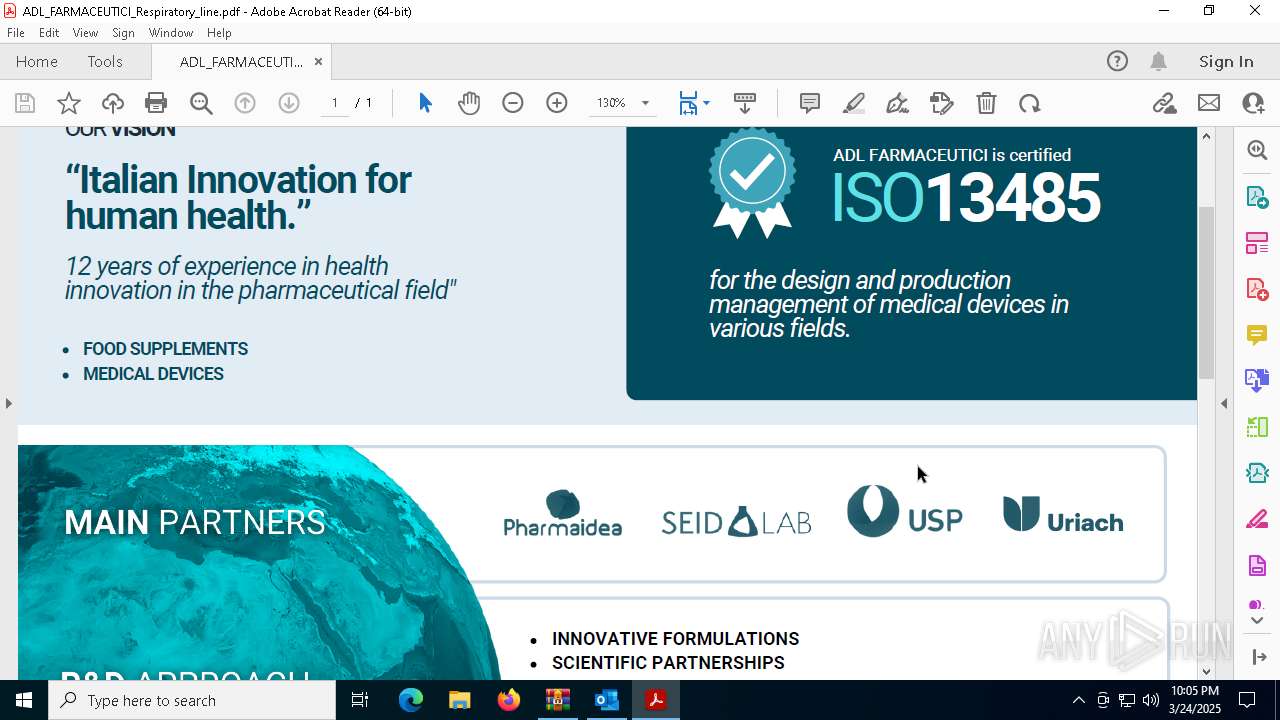Select the arrow selection tool
This screenshot has width=1280, height=720.
[x=425, y=103]
